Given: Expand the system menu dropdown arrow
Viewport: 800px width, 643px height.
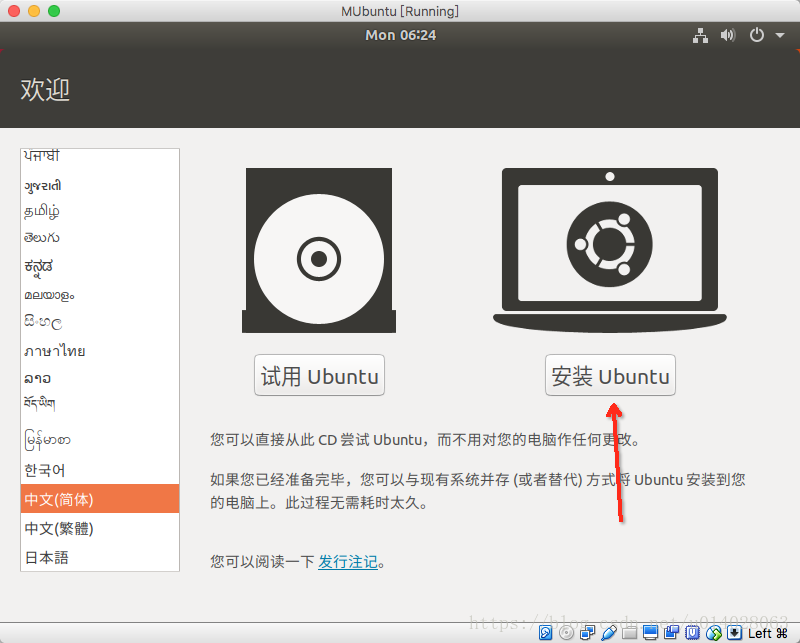Looking at the screenshot, I should (x=780, y=35).
